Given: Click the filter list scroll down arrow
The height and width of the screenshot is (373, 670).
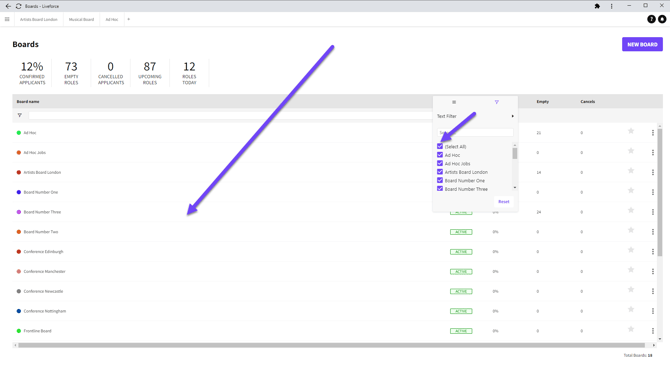Looking at the screenshot, I should (x=514, y=188).
